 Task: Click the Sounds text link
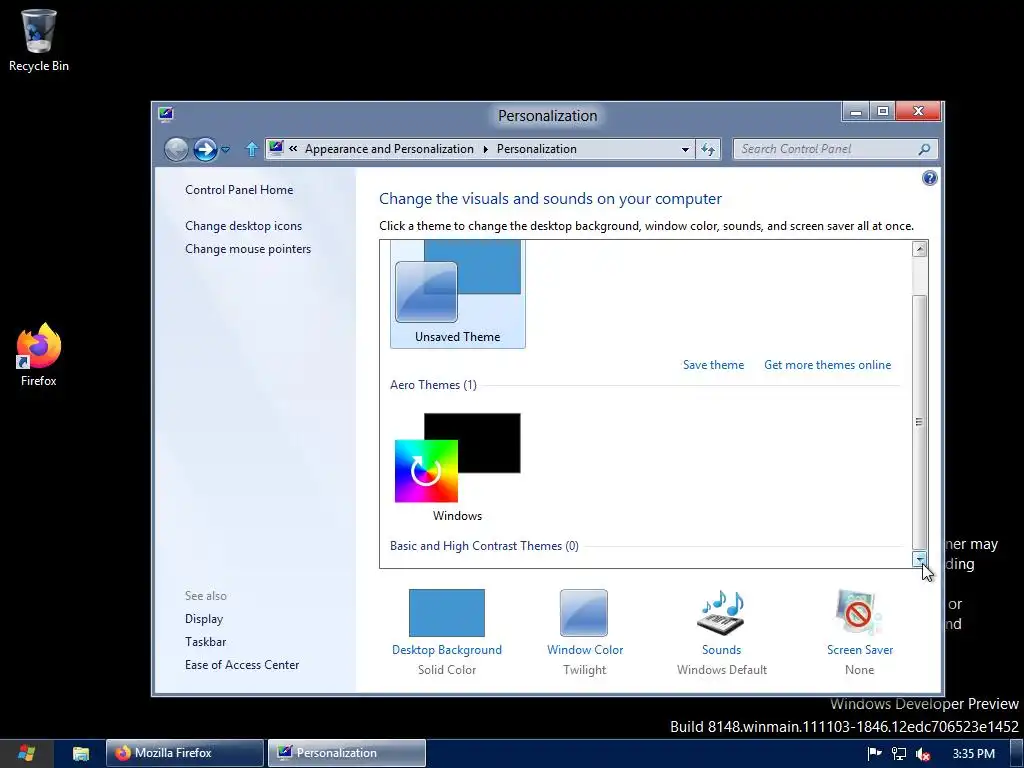click(x=722, y=650)
